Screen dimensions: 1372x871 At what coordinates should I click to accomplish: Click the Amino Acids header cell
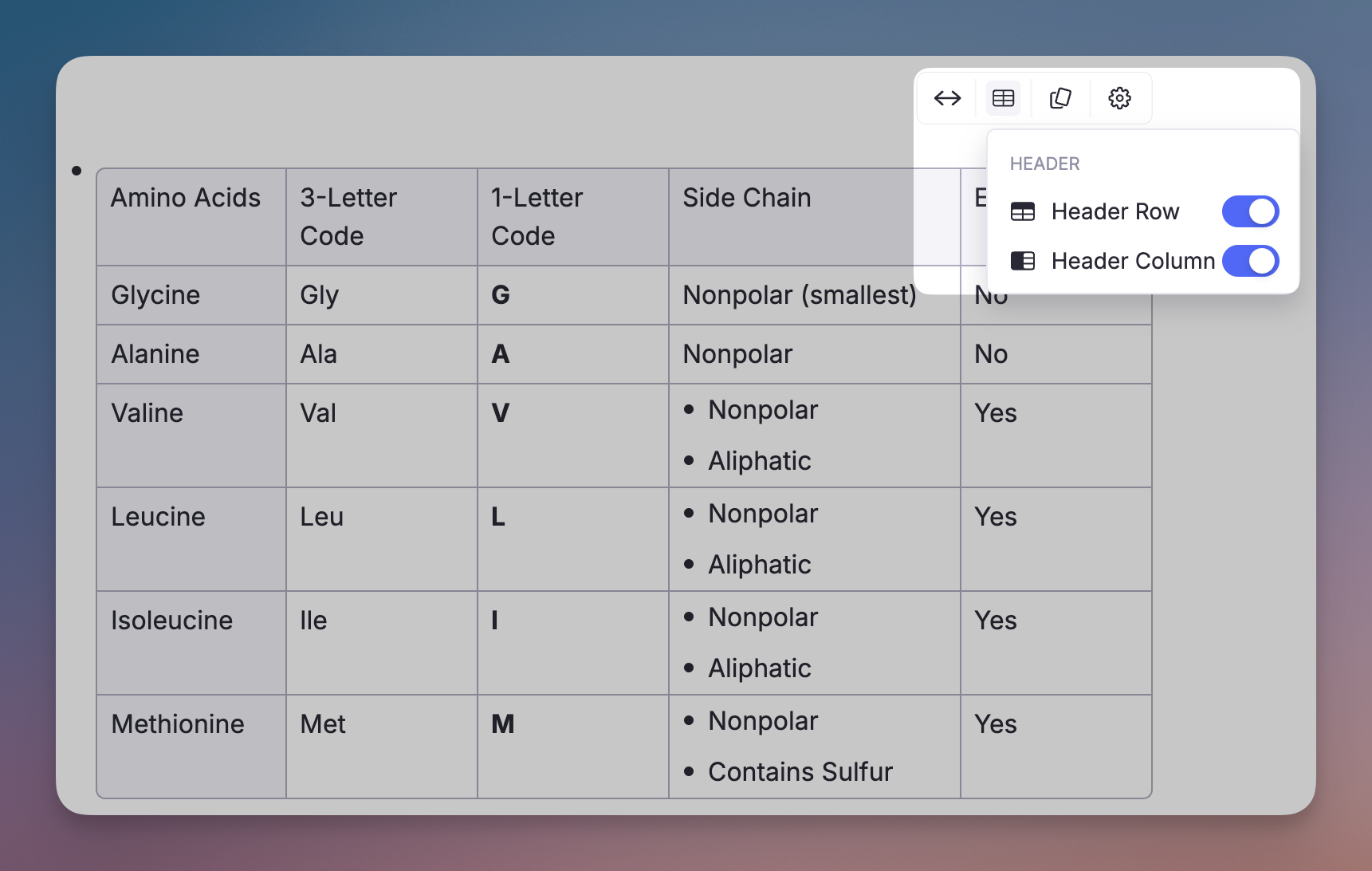pyautogui.click(x=186, y=198)
